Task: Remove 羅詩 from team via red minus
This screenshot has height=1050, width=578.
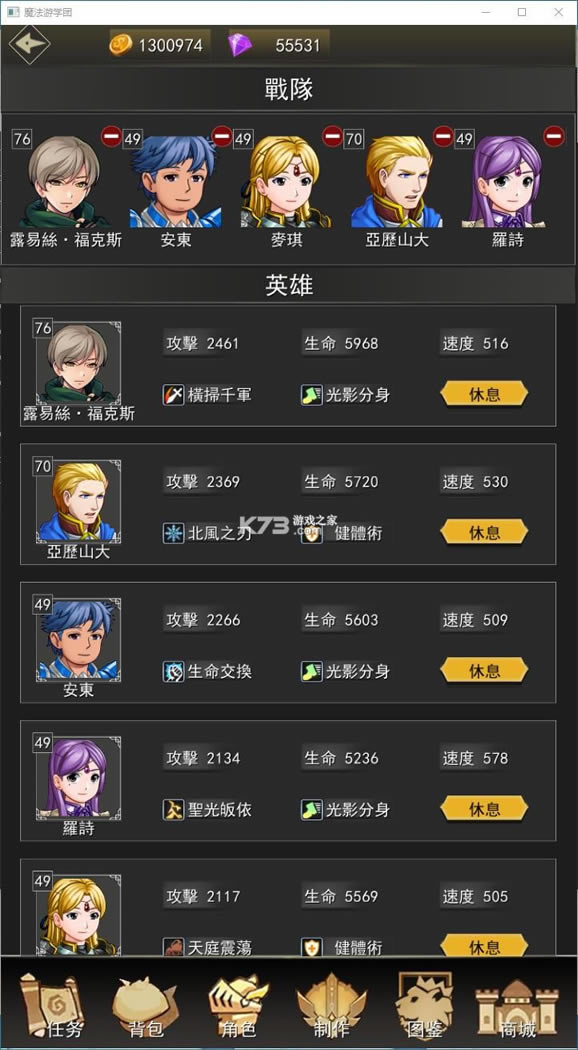Action: 553,136
